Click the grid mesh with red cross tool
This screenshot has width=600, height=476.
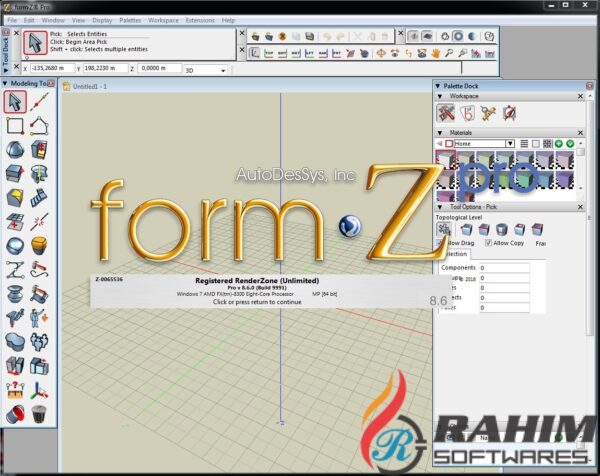point(15,222)
